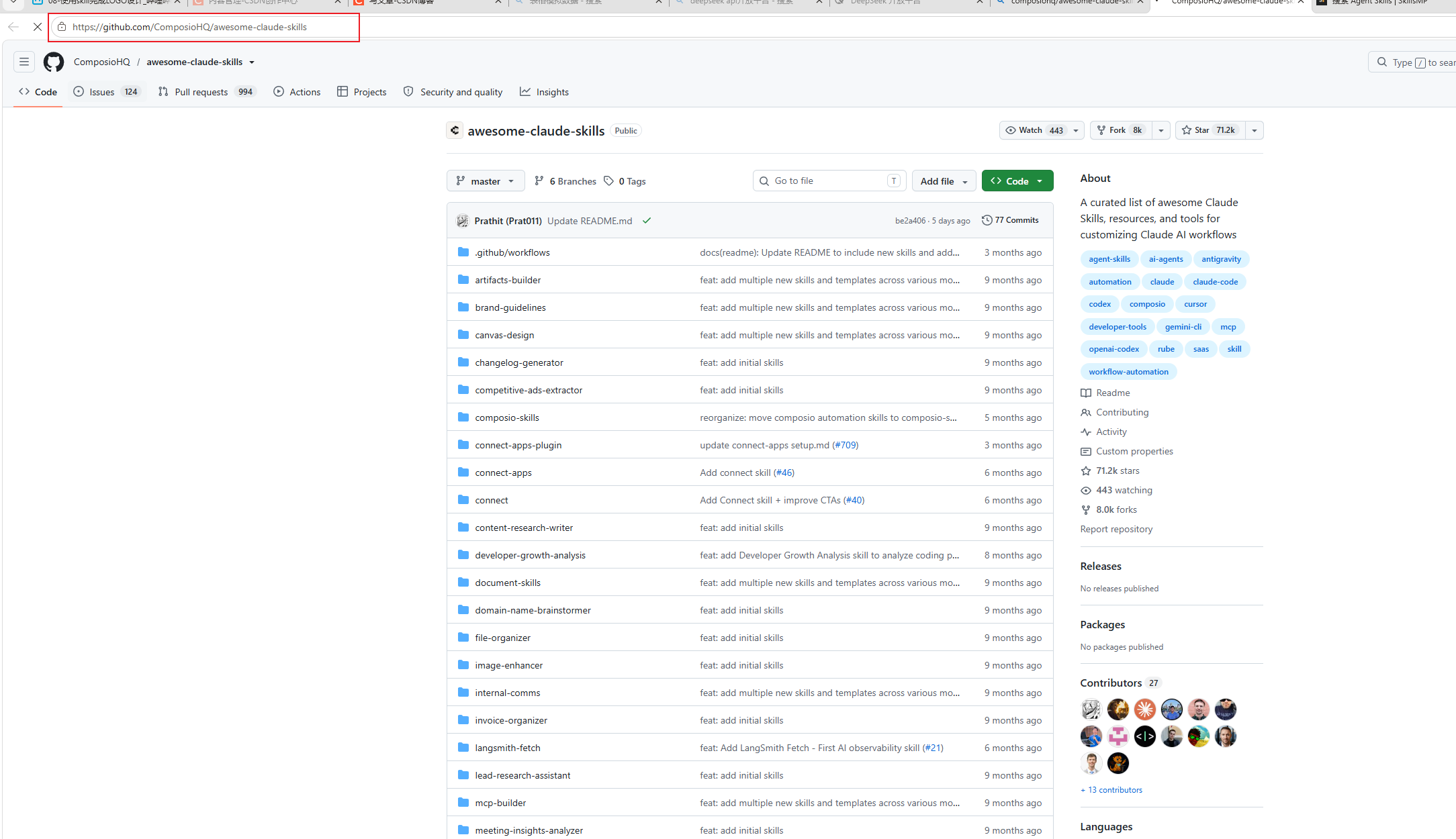Click the Report repository link
Screen dimensions: 1456x839
[1116, 529]
